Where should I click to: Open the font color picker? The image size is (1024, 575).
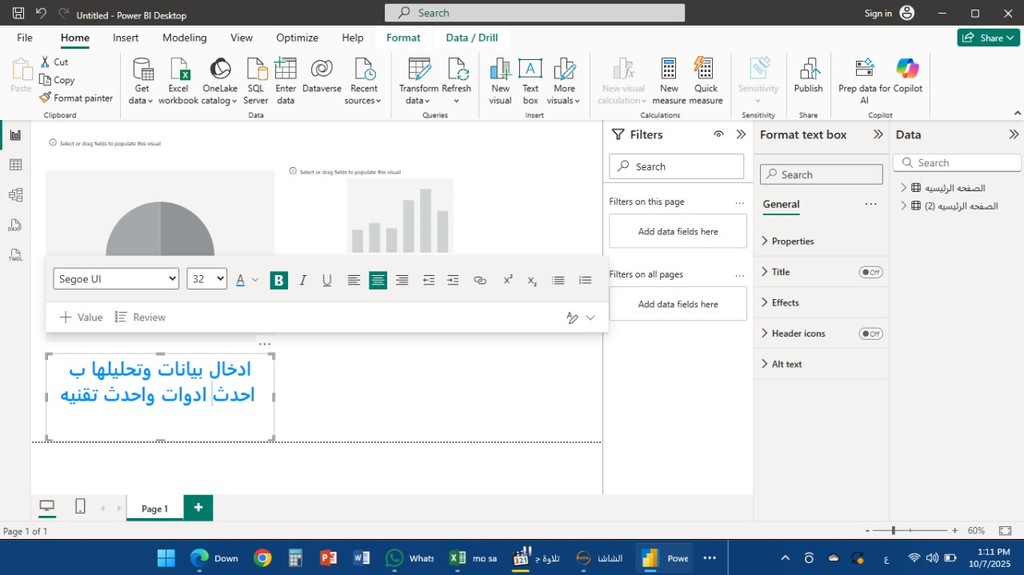tap(246, 281)
